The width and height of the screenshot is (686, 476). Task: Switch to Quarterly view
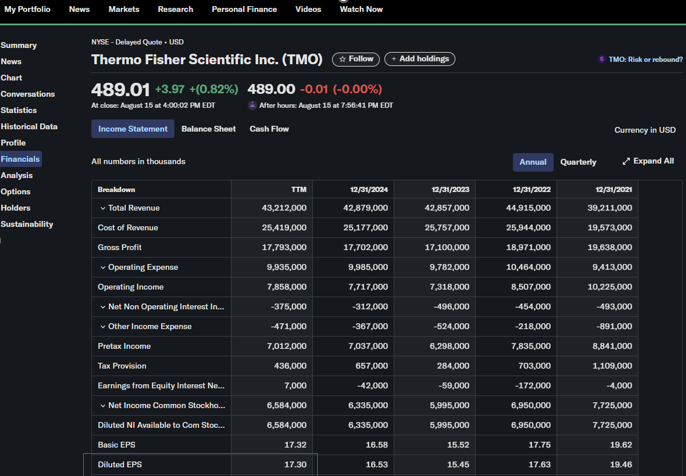coord(578,162)
